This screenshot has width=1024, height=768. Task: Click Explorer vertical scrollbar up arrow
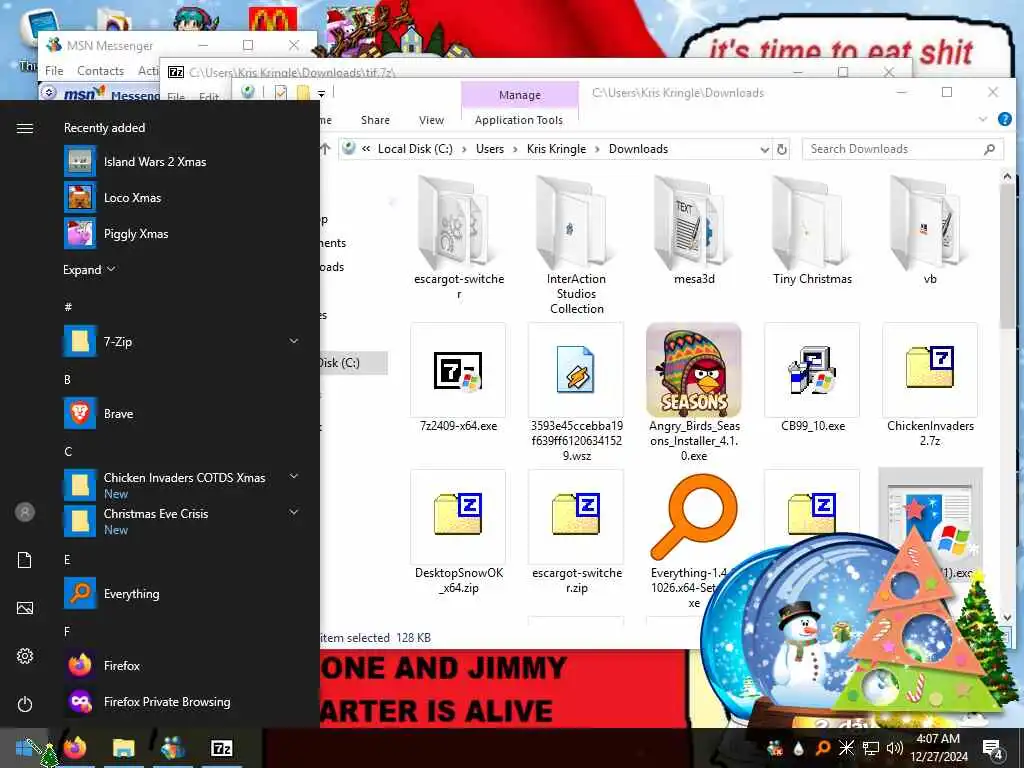(1006, 176)
